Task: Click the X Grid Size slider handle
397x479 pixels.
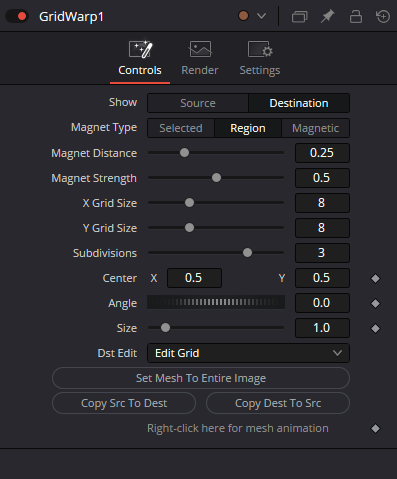Action: 189,203
